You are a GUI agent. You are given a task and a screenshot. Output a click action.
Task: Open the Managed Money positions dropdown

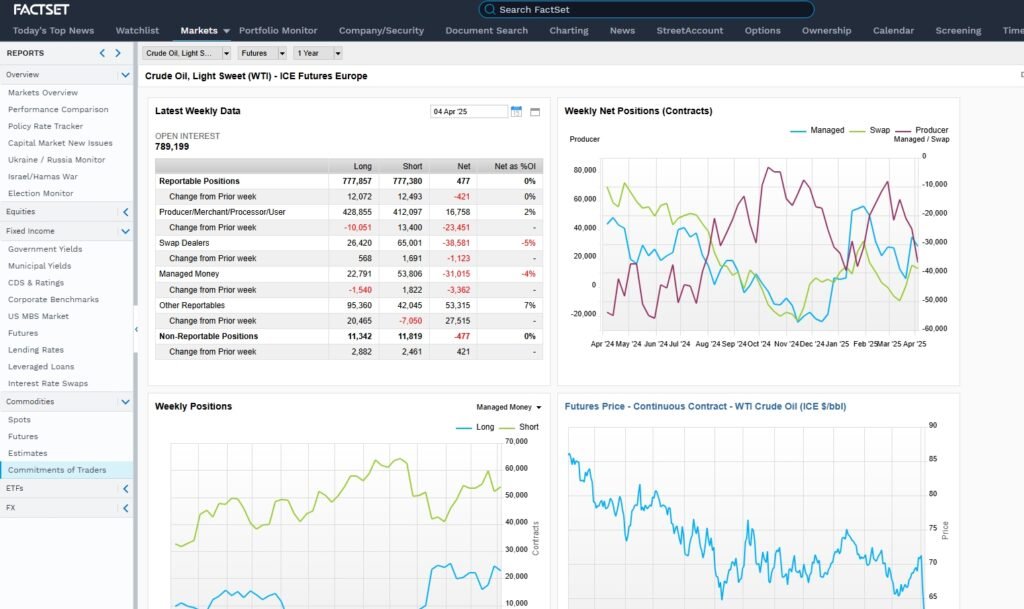pyautogui.click(x=509, y=407)
